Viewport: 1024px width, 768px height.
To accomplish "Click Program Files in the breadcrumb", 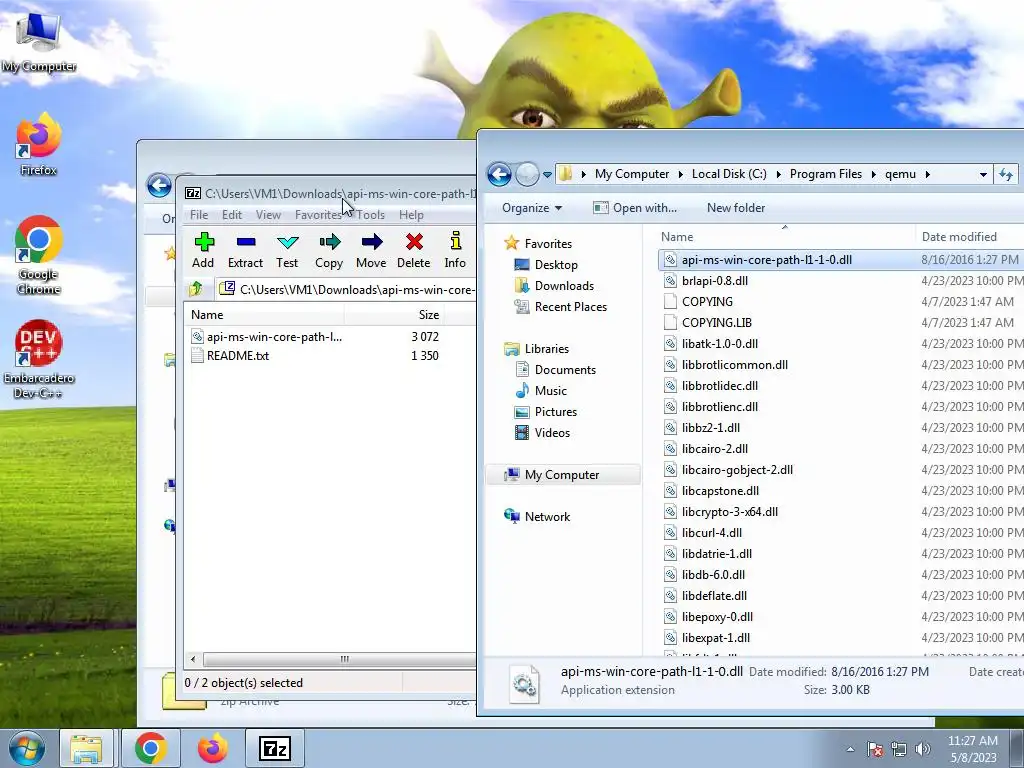I will 825,174.
